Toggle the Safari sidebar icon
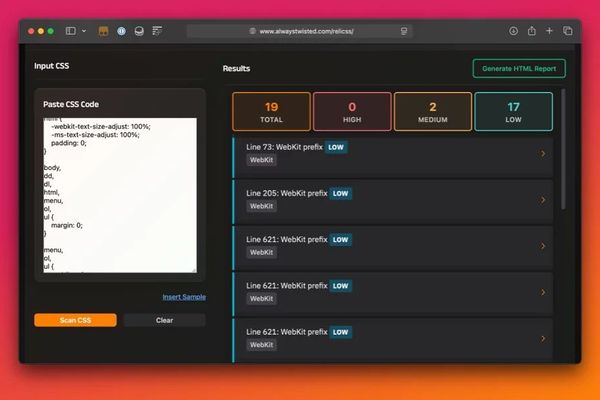Screen dimensions: 600x400 tap(71, 31)
